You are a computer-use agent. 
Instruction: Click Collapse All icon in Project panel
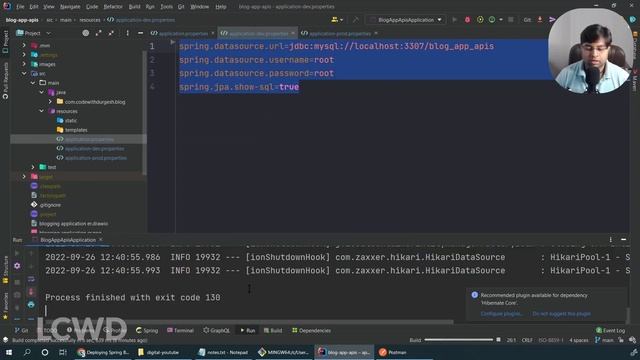click(111, 33)
